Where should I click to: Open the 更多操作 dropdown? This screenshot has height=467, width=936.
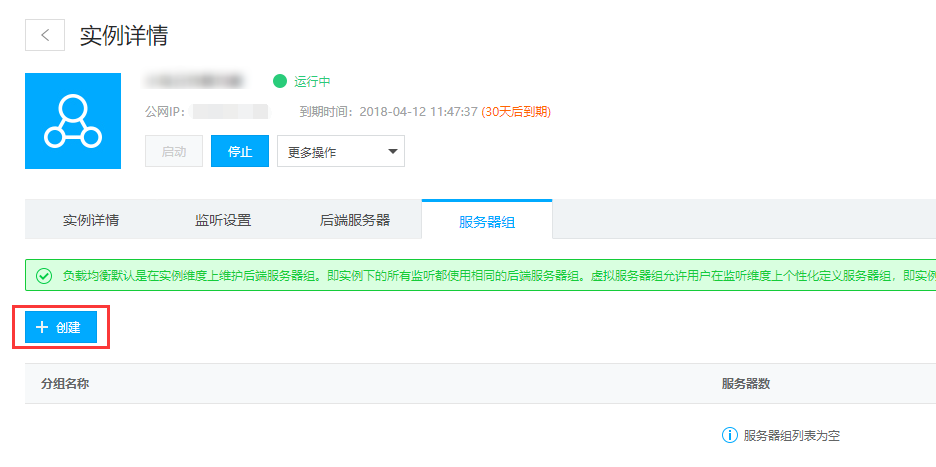(x=340, y=152)
